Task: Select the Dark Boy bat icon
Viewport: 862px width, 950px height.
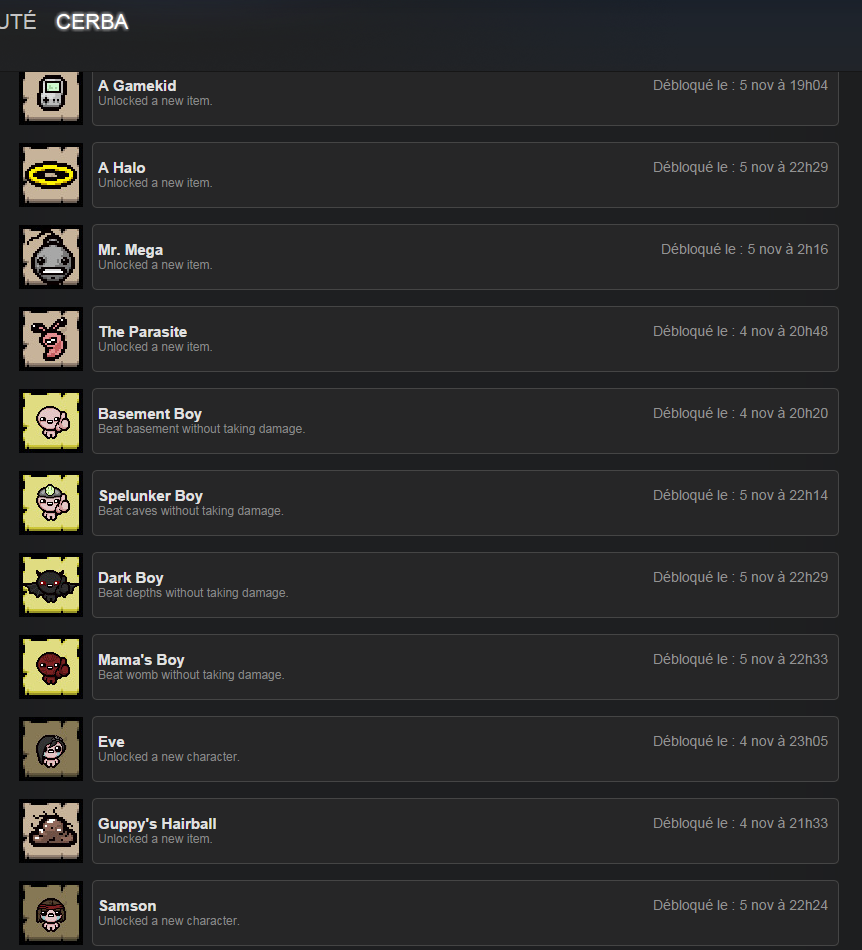Action: coord(51,585)
